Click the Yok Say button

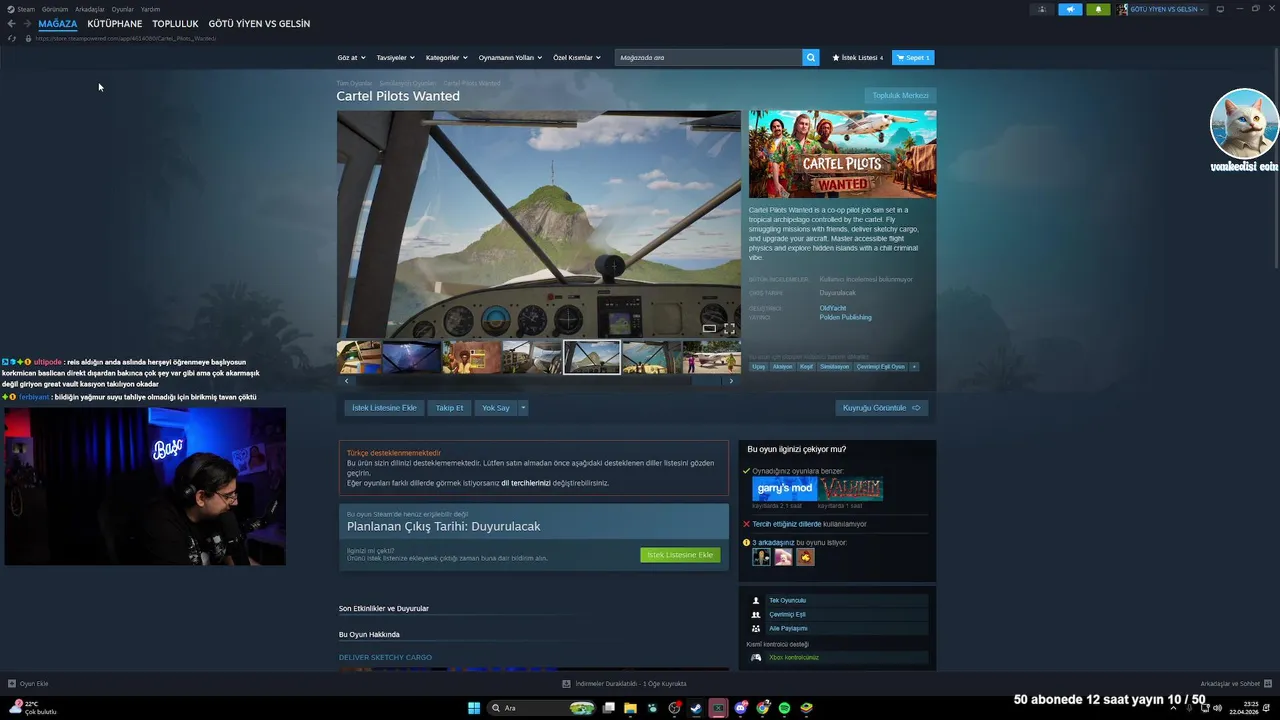pyautogui.click(x=495, y=408)
